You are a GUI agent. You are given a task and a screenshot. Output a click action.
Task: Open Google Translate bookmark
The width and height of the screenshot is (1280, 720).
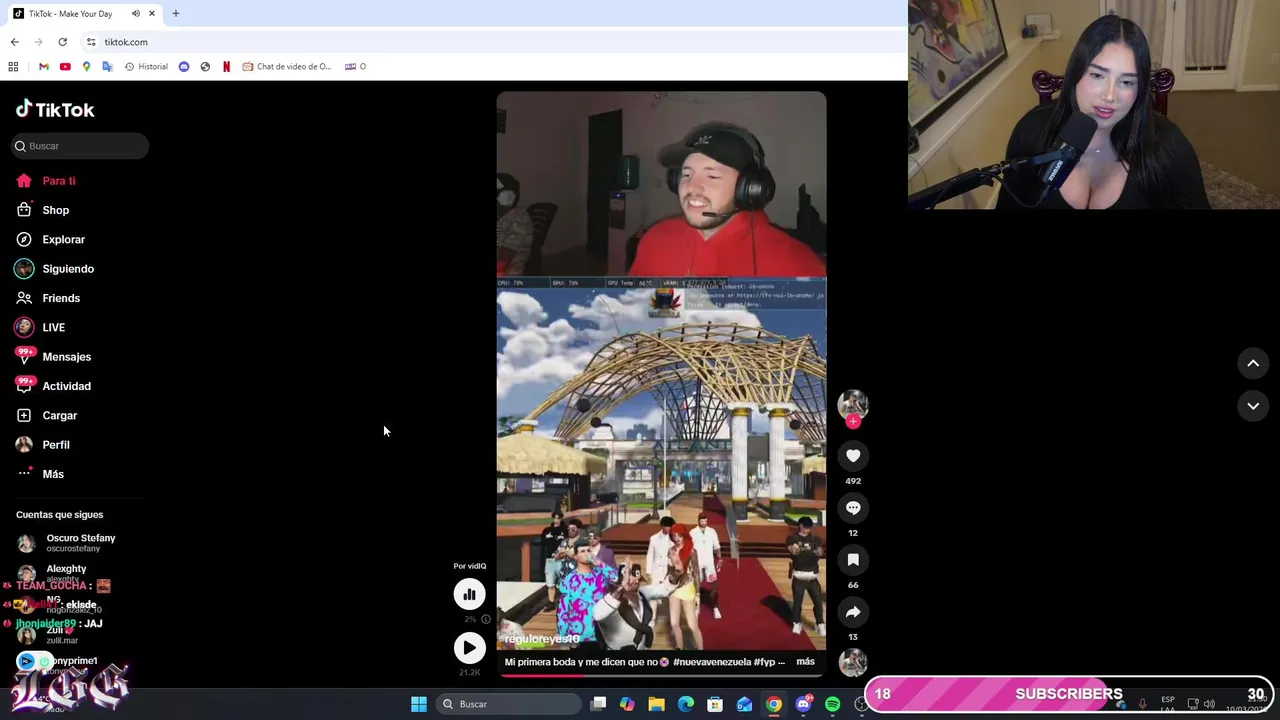click(x=107, y=67)
